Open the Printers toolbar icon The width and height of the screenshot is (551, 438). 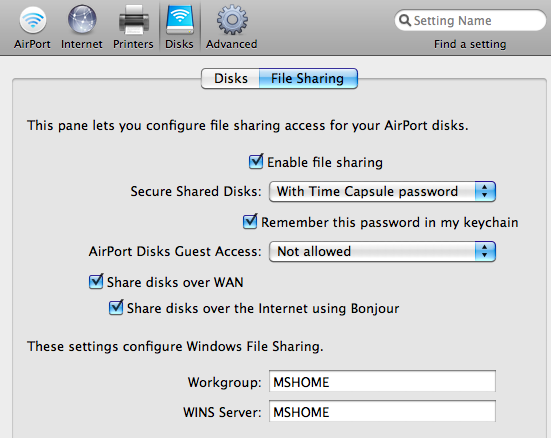pyautogui.click(x=134, y=20)
